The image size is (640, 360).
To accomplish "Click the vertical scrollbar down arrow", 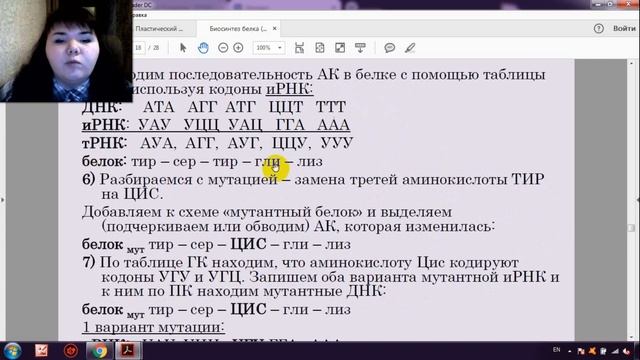I will 631,337.
